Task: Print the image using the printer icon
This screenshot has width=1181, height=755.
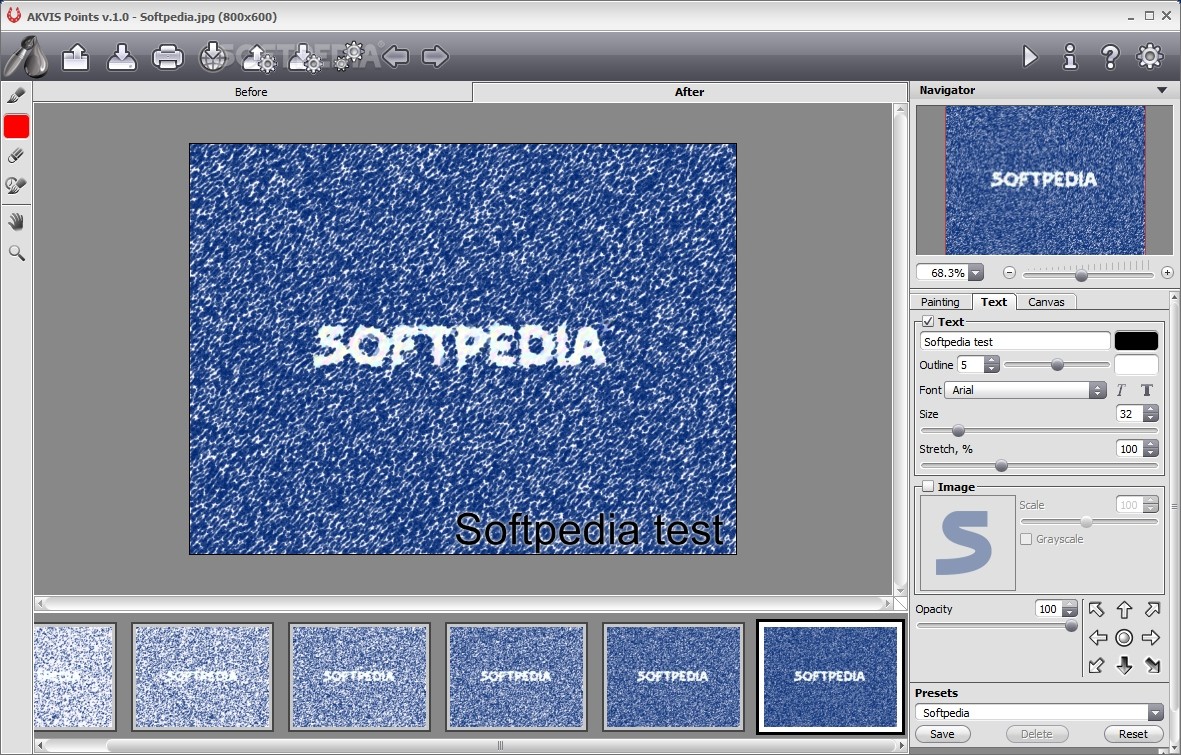Action: click(167, 57)
